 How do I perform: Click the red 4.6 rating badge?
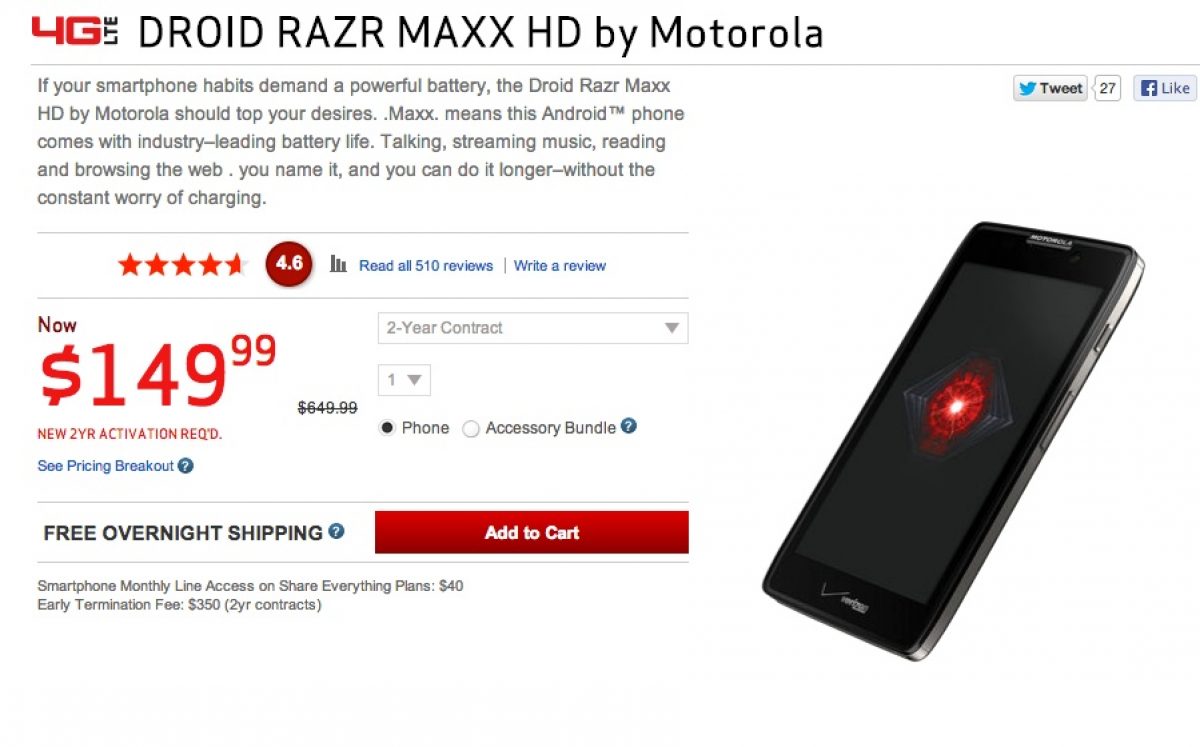point(289,264)
